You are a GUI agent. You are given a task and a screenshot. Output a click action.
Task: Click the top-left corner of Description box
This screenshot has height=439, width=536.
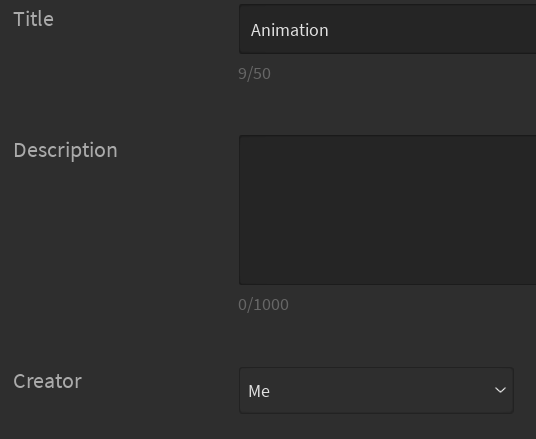(243, 139)
